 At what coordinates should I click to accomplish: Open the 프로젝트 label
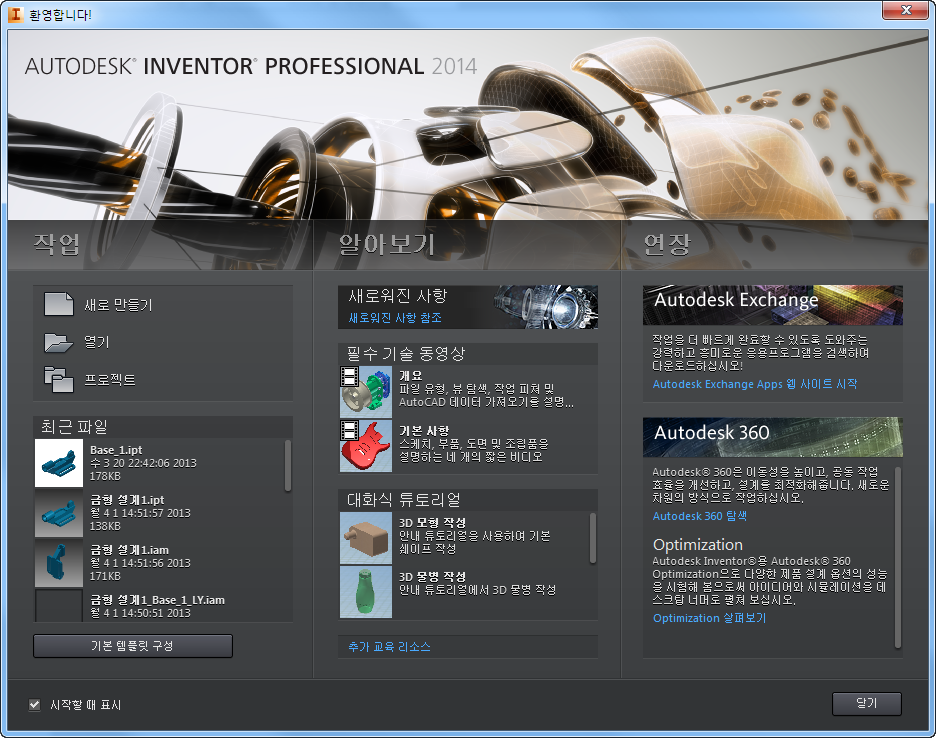[110, 380]
